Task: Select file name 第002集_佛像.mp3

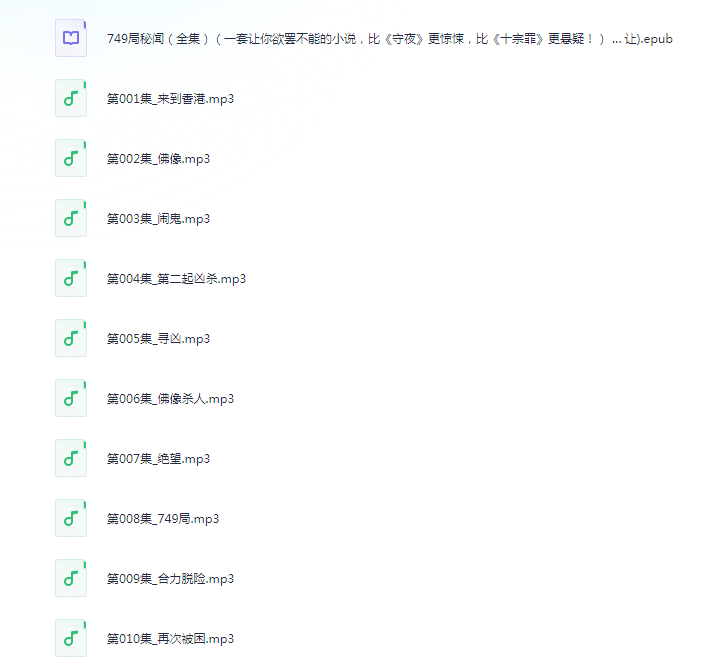Action: [x=158, y=159]
